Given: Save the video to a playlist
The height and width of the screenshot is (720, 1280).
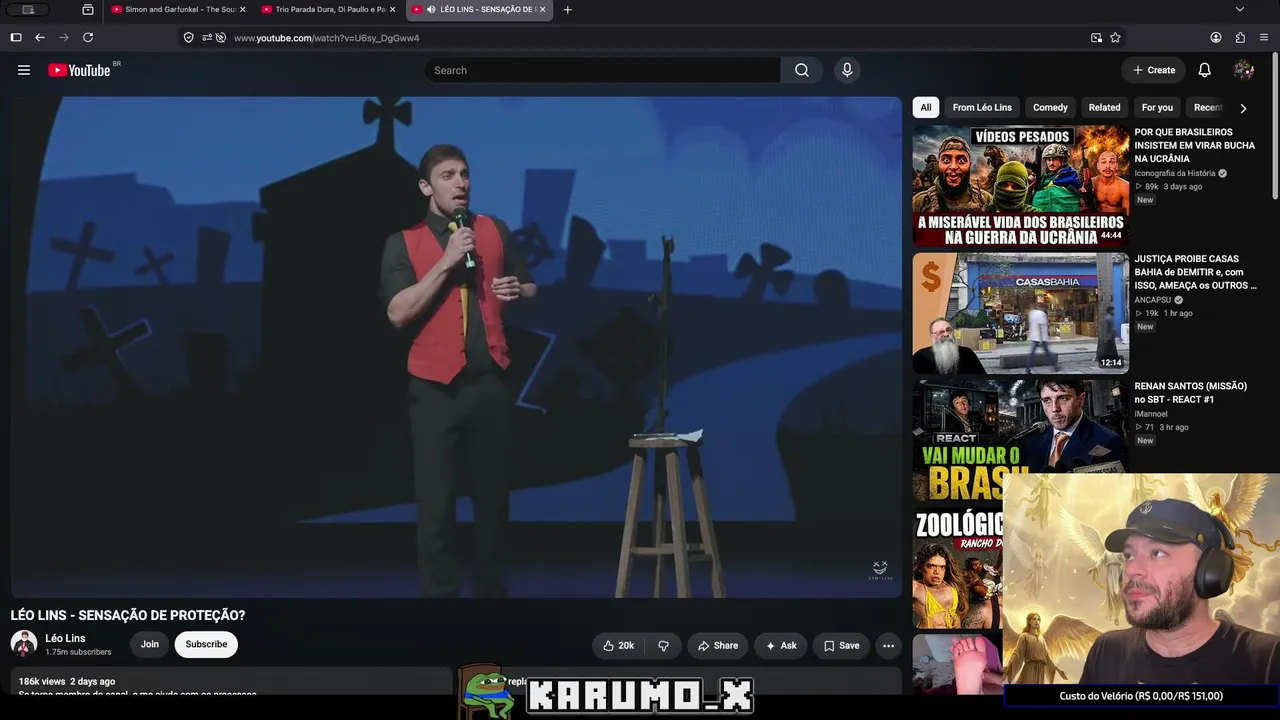Looking at the screenshot, I should tap(841, 646).
